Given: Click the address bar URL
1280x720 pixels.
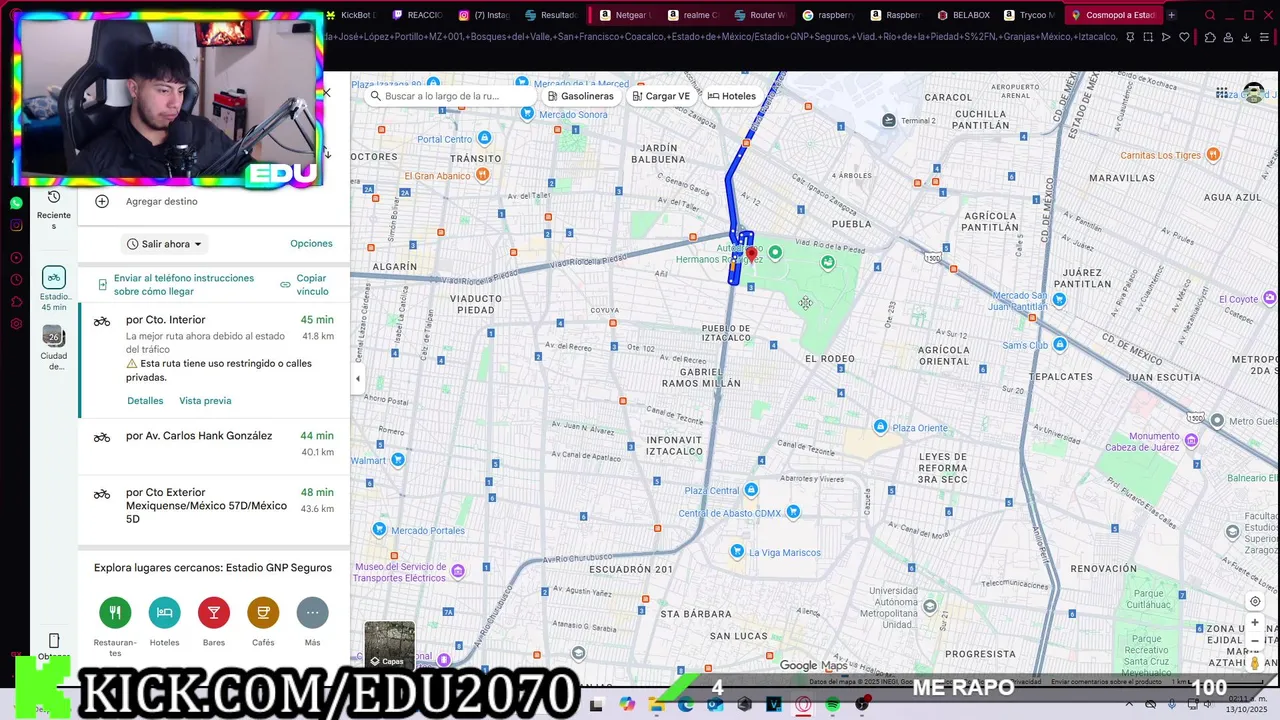Looking at the screenshot, I should [720, 37].
